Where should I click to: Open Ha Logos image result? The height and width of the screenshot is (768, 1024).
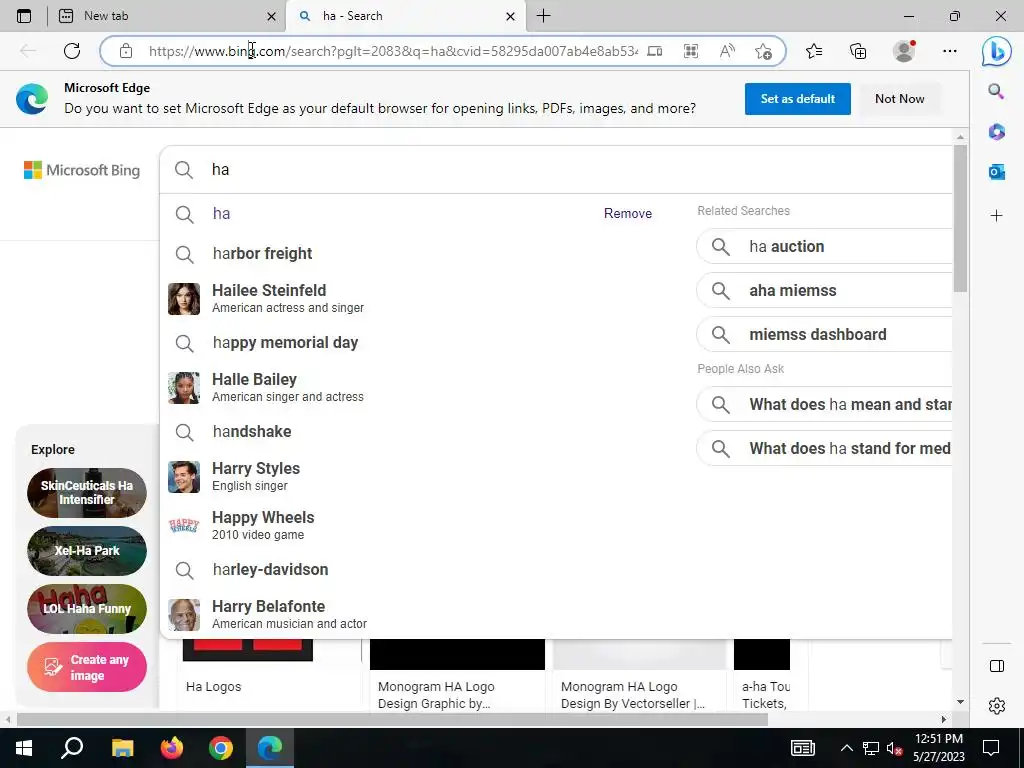[214, 686]
